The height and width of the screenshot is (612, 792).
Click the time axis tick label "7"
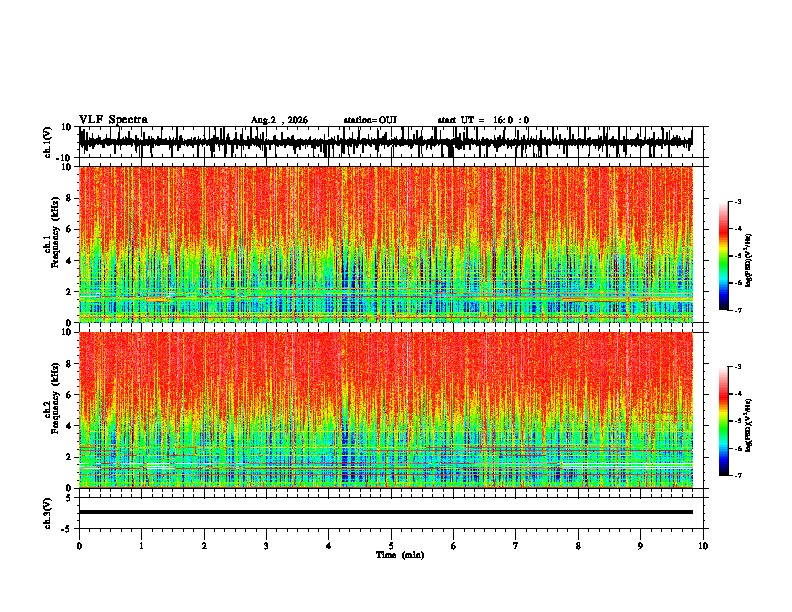click(516, 546)
